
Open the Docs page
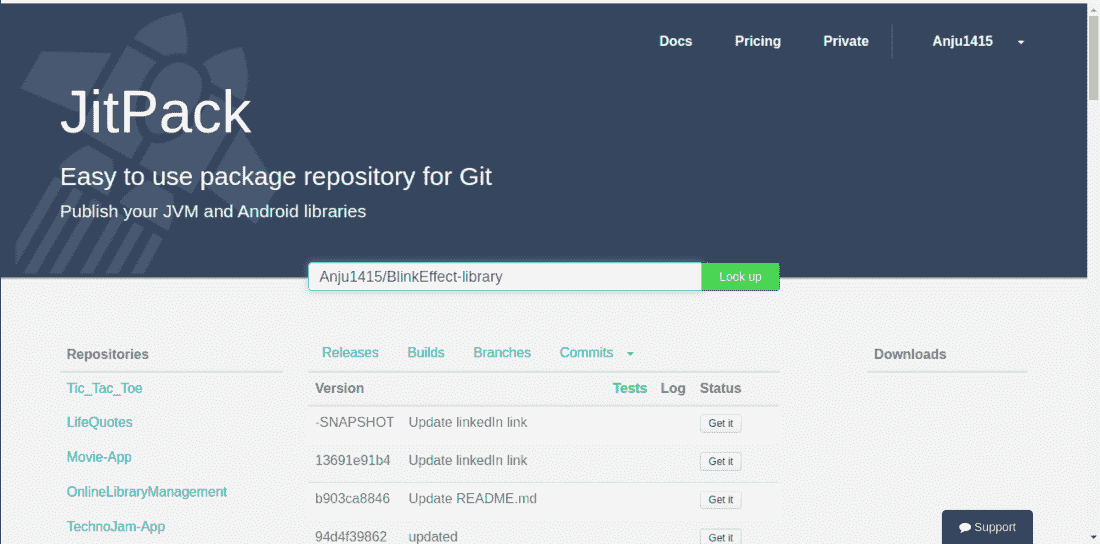675,41
